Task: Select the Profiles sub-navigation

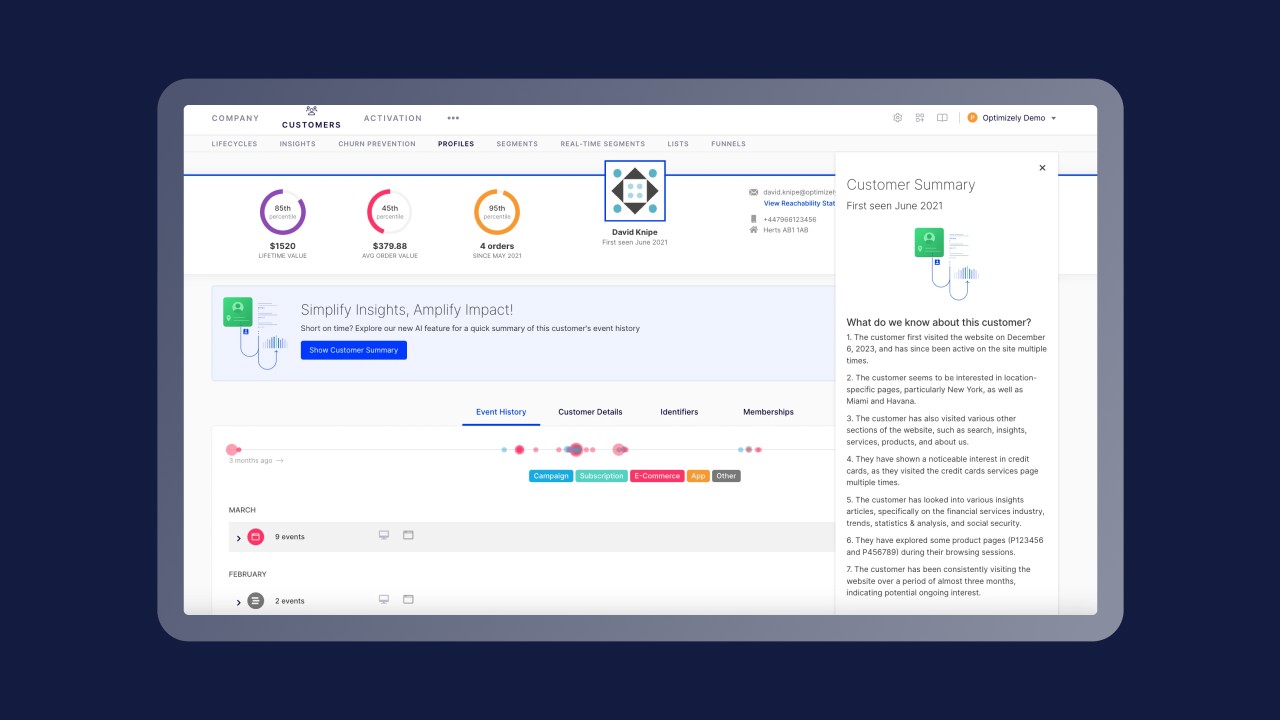Action: [456, 144]
